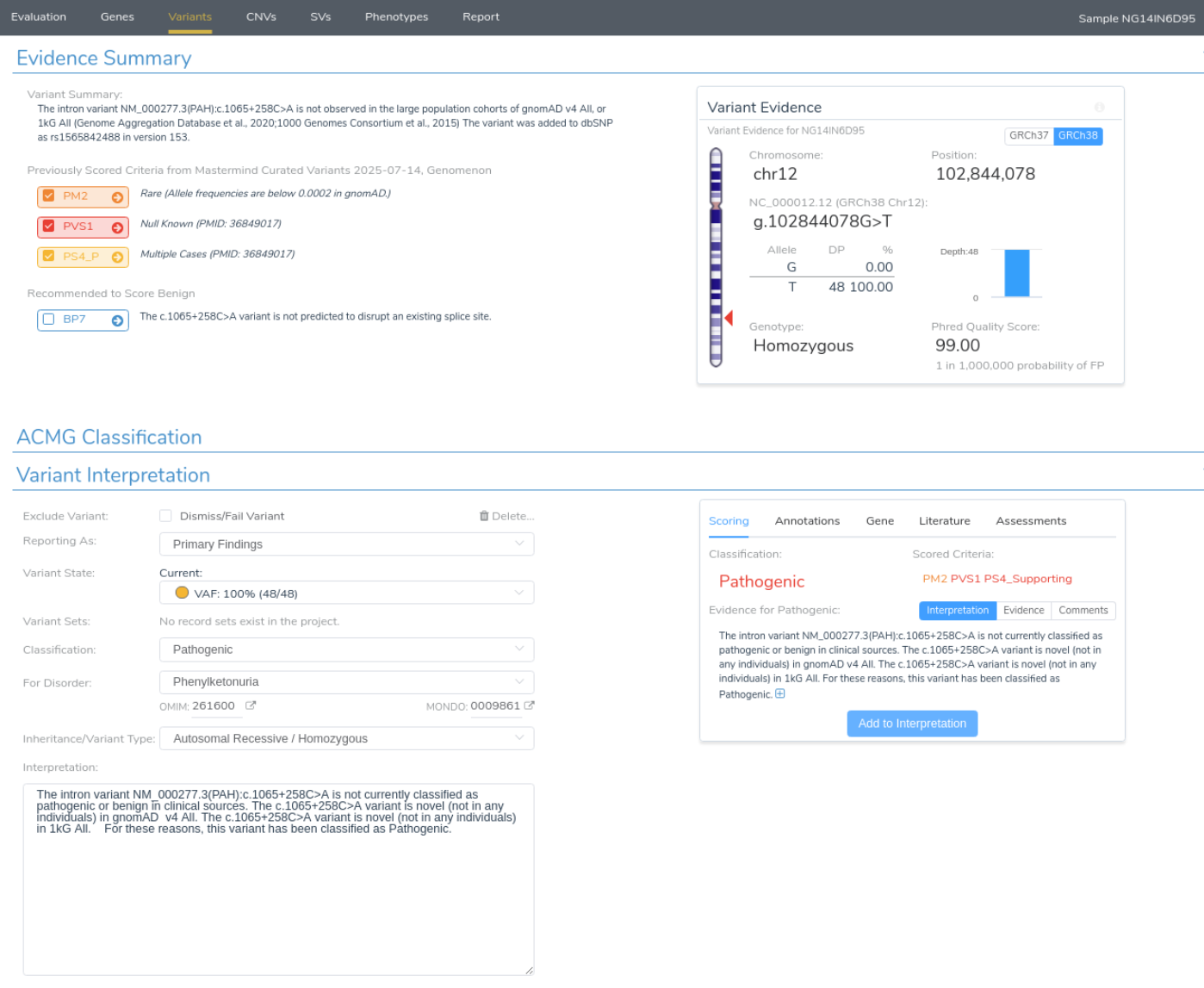1204x988 pixels.
Task: Expand pathogenic evidence text with plus icon
Action: [x=780, y=694]
